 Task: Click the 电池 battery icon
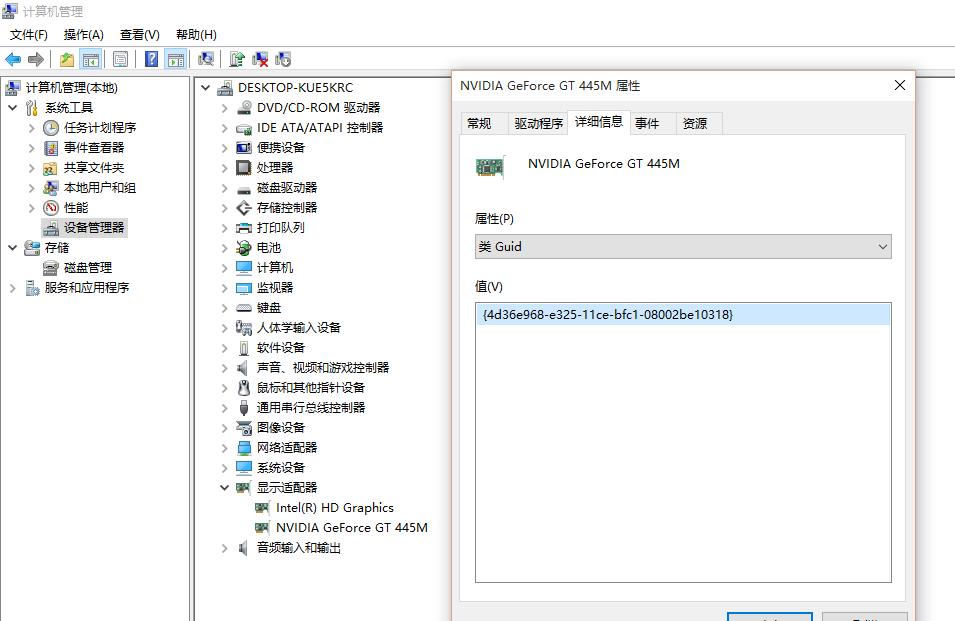click(244, 248)
